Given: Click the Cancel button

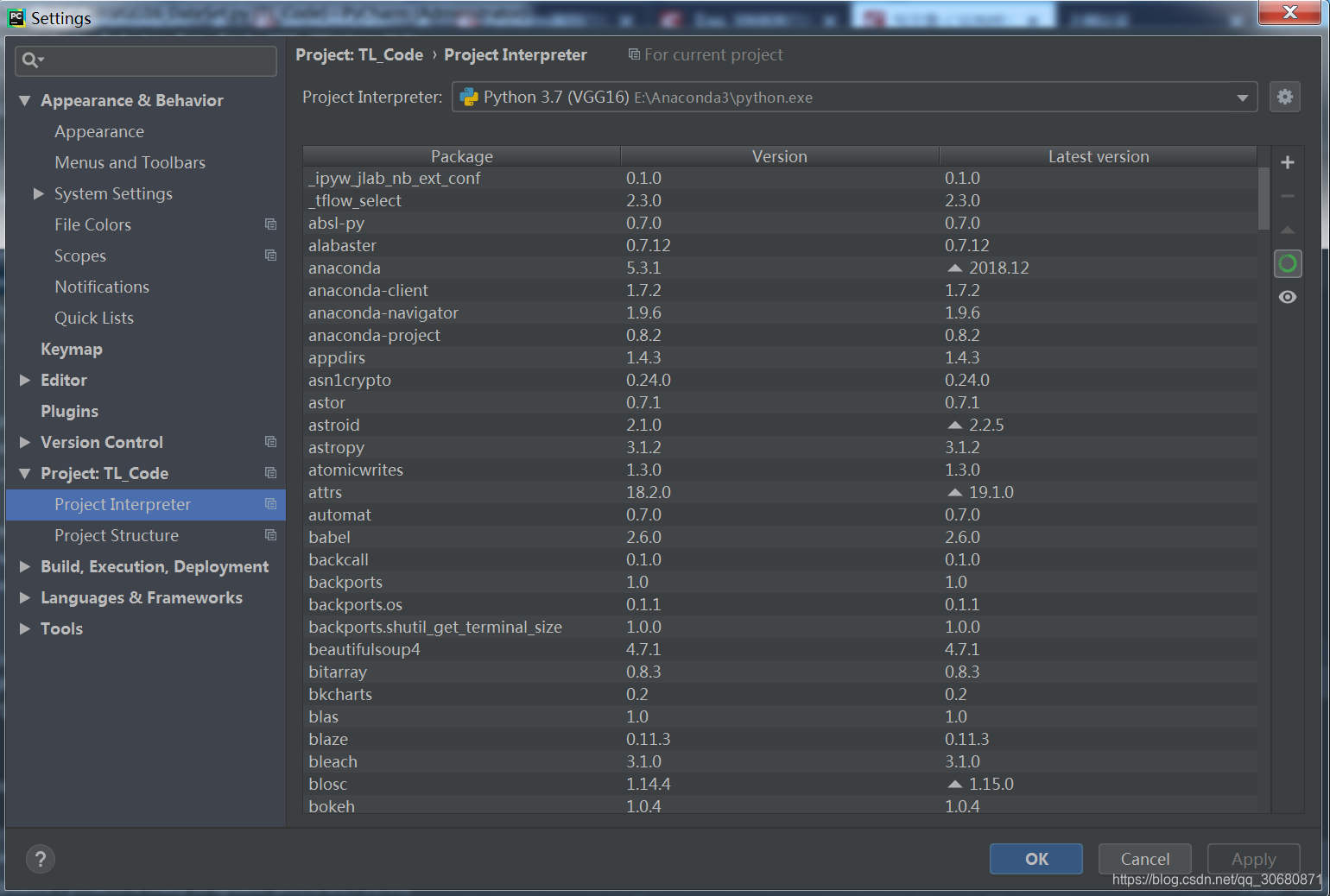Looking at the screenshot, I should (1145, 859).
